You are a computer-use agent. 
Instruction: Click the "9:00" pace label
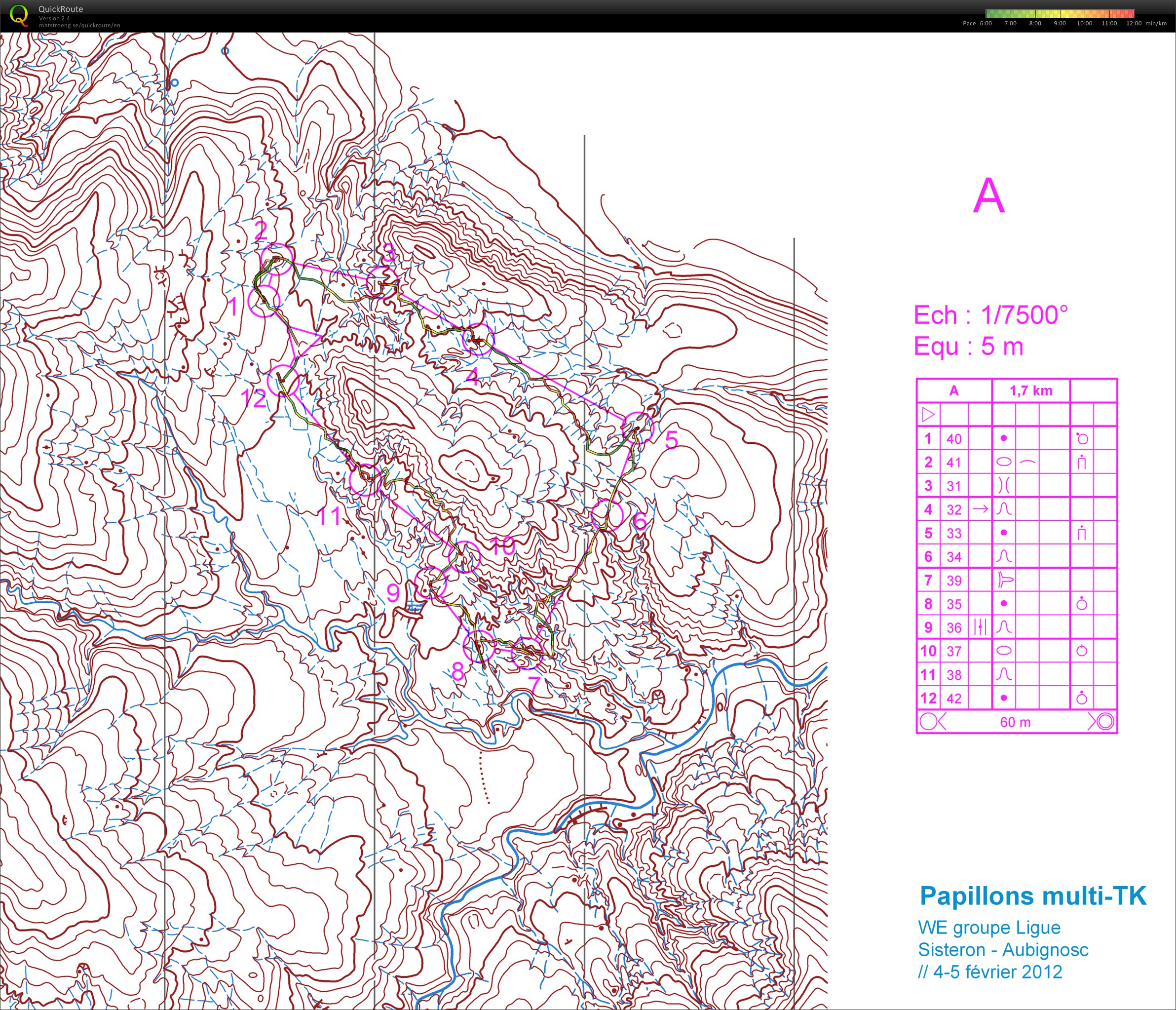pos(1060,23)
